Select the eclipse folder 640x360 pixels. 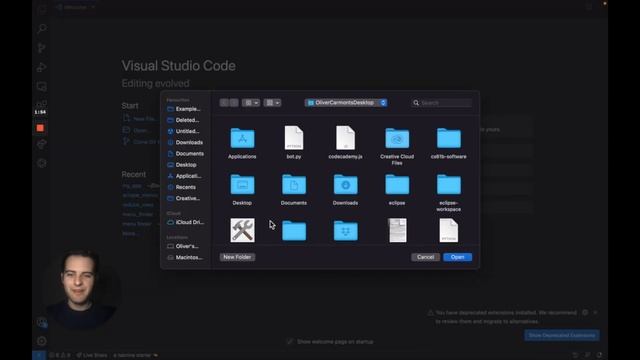(x=397, y=189)
